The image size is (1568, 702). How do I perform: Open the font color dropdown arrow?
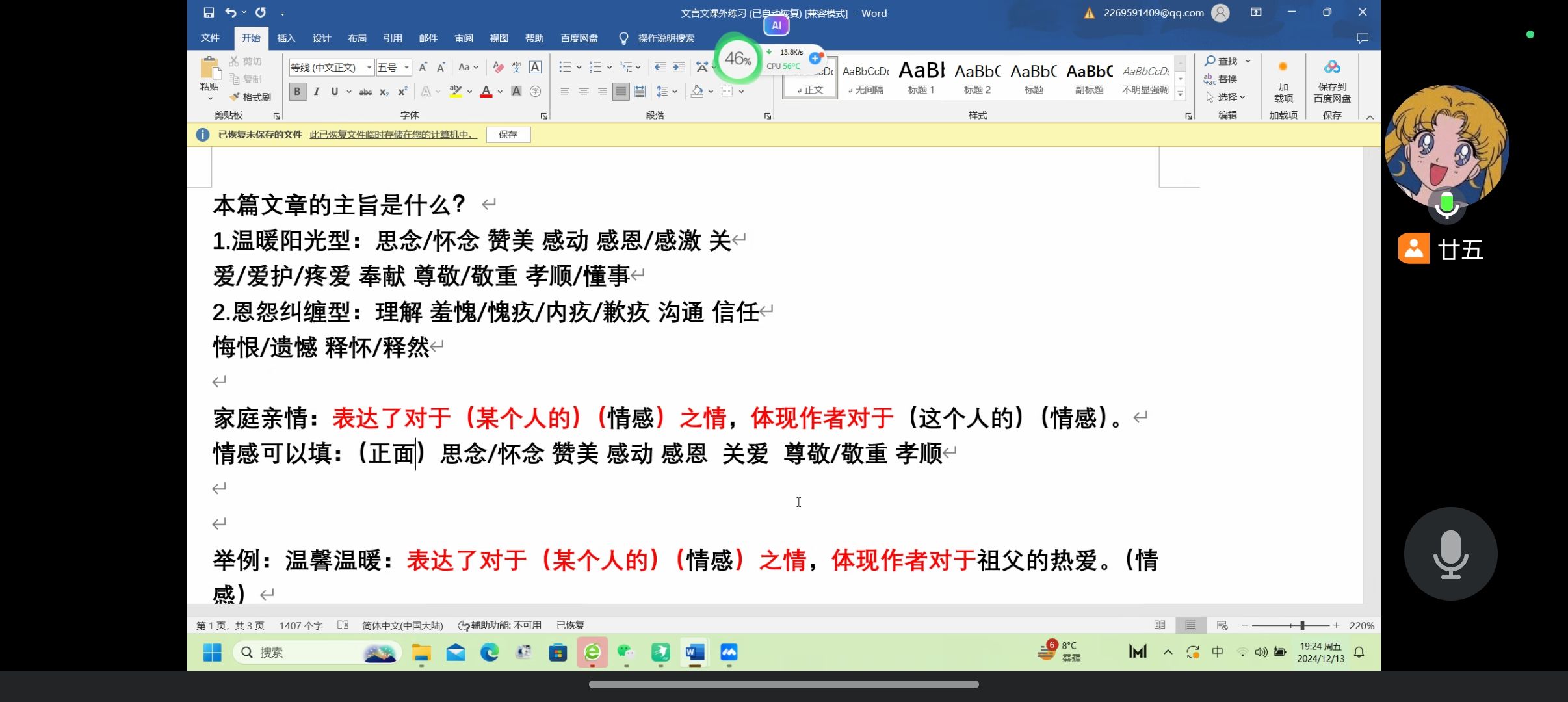pos(500,92)
